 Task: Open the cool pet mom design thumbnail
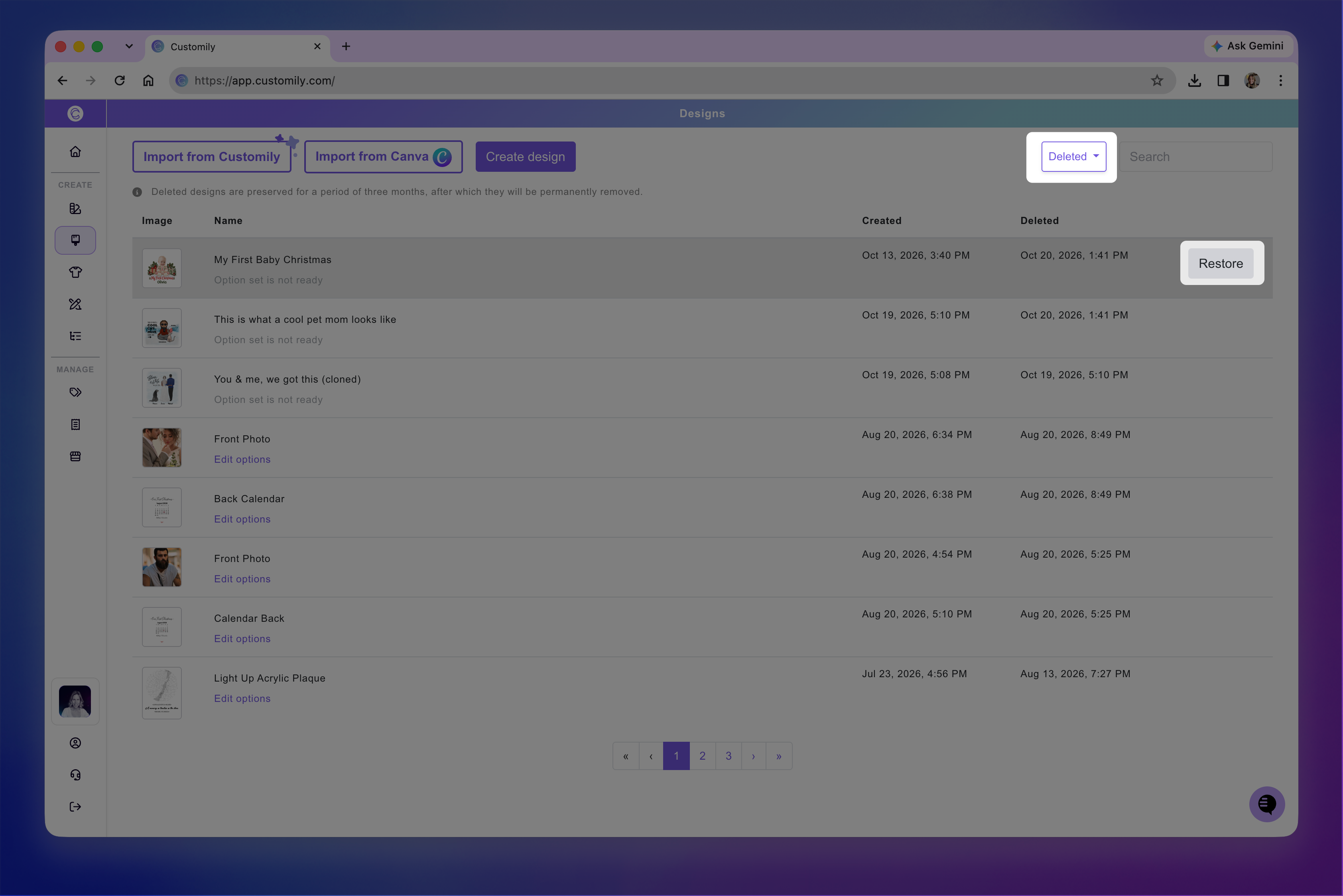(162, 328)
